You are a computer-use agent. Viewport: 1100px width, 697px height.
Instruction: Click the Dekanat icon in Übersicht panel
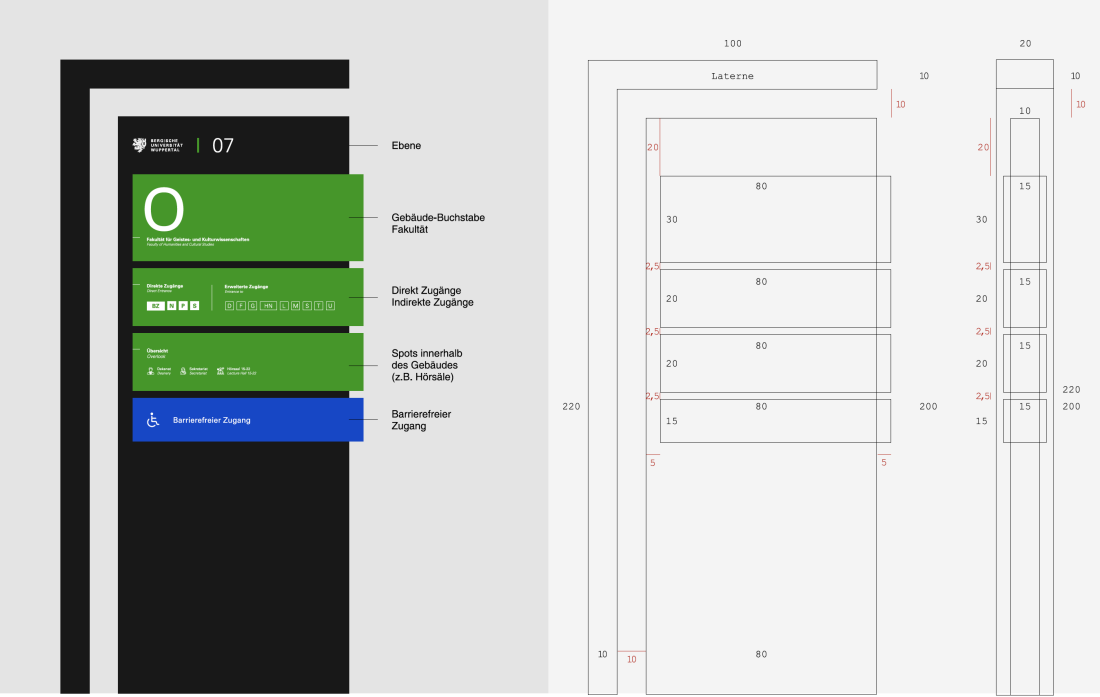point(150,371)
